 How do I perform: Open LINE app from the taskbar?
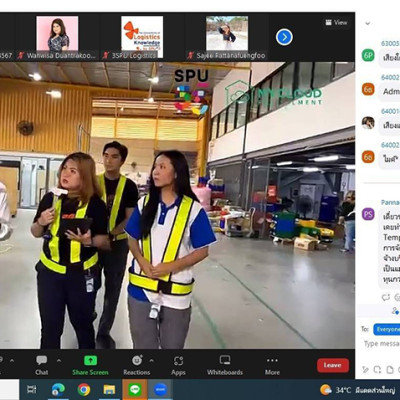click(x=135, y=389)
